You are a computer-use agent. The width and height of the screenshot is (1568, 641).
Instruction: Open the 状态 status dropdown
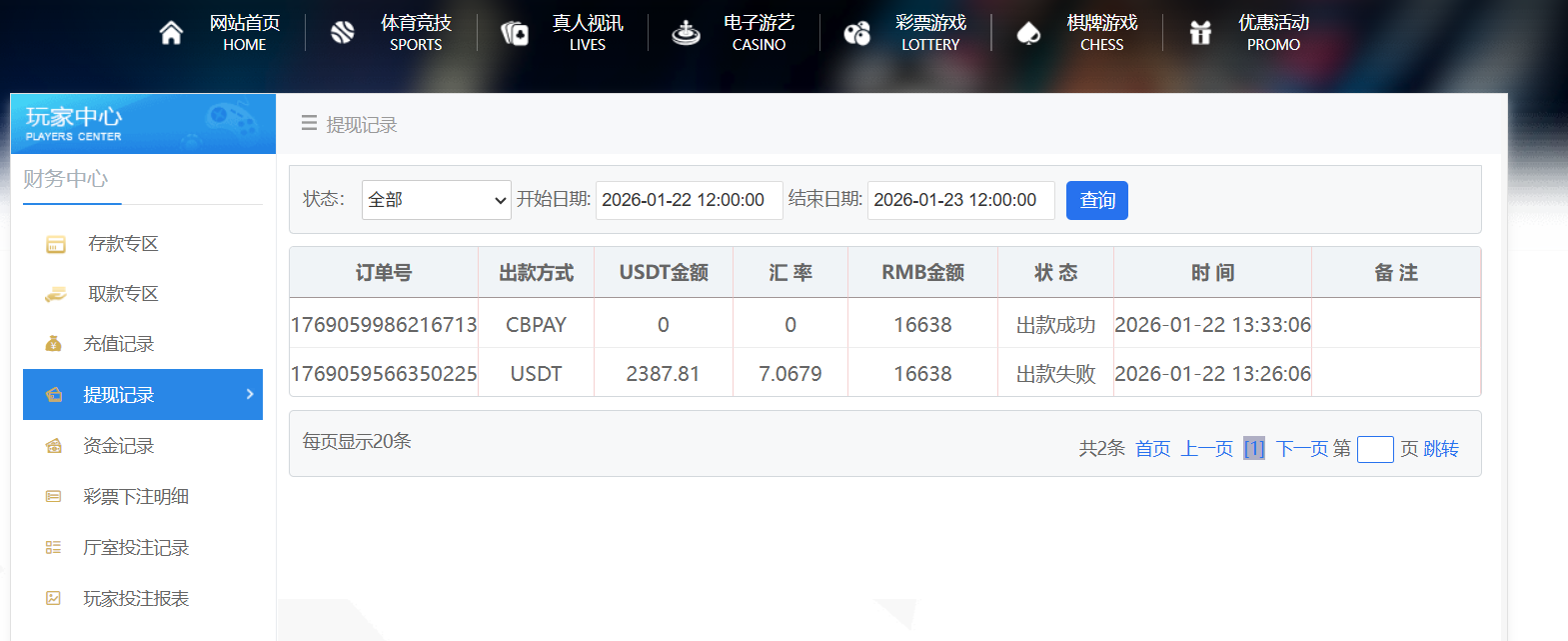click(x=437, y=200)
